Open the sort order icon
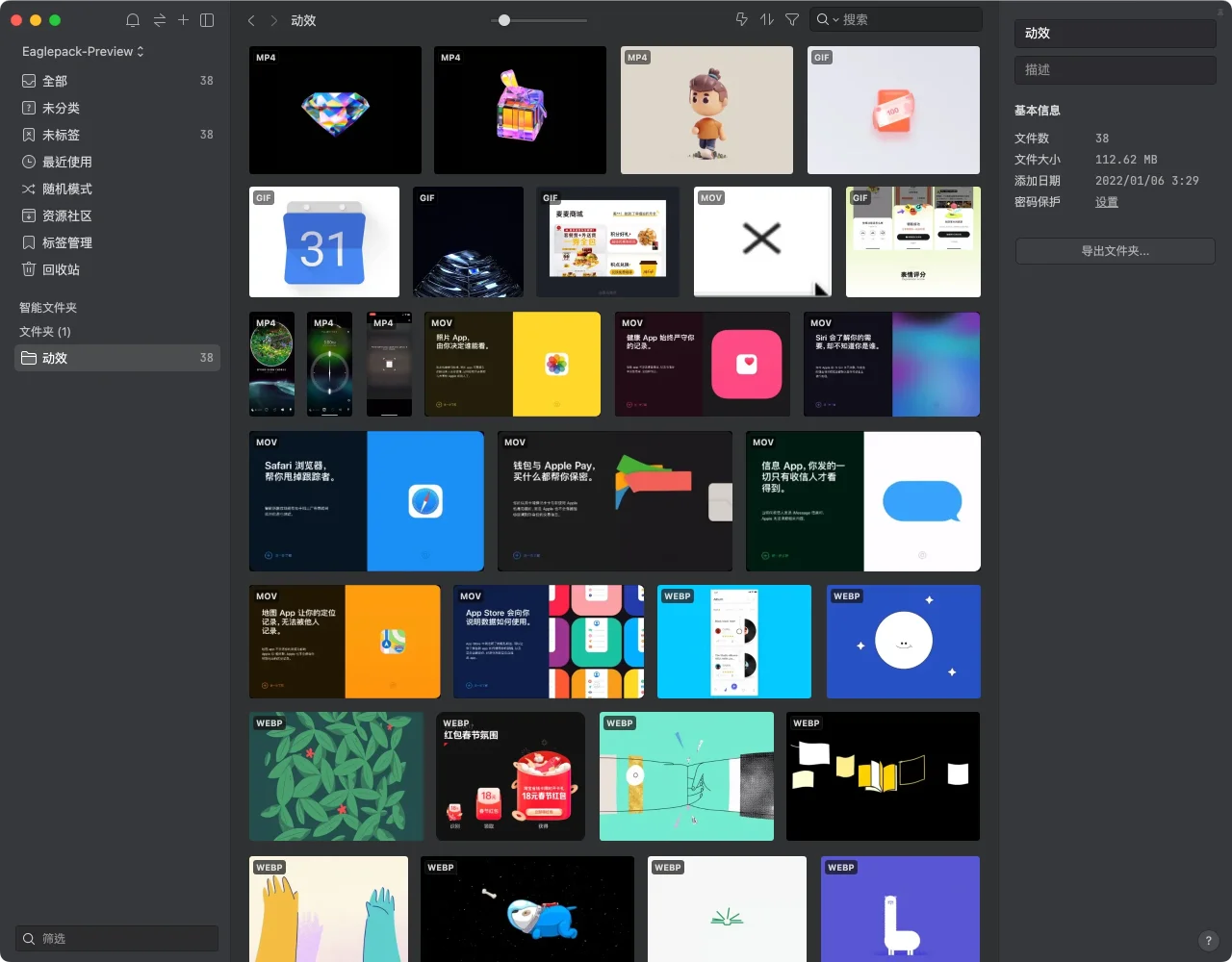The width and height of the screenshot is (1232, 962). [767, 19]
